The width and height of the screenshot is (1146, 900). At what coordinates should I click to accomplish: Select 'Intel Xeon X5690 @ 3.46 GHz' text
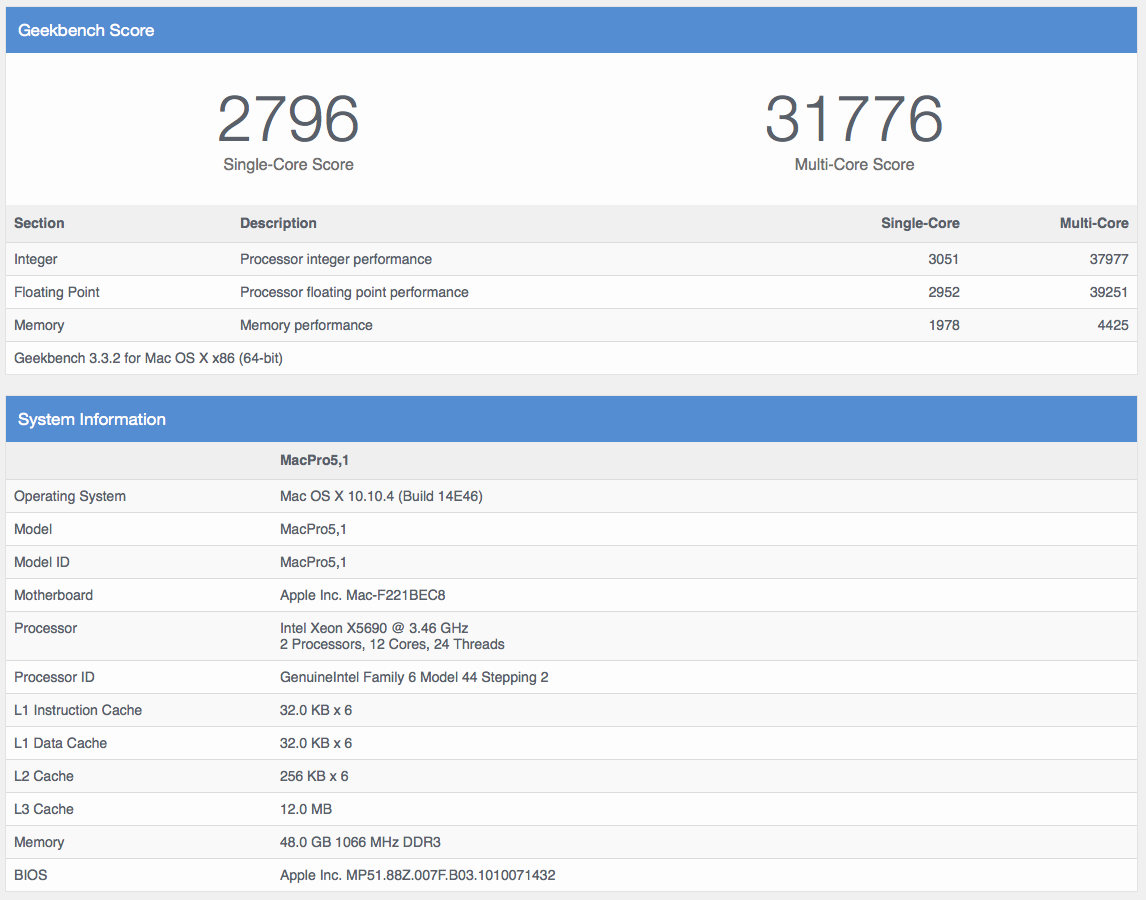point(374,628)
